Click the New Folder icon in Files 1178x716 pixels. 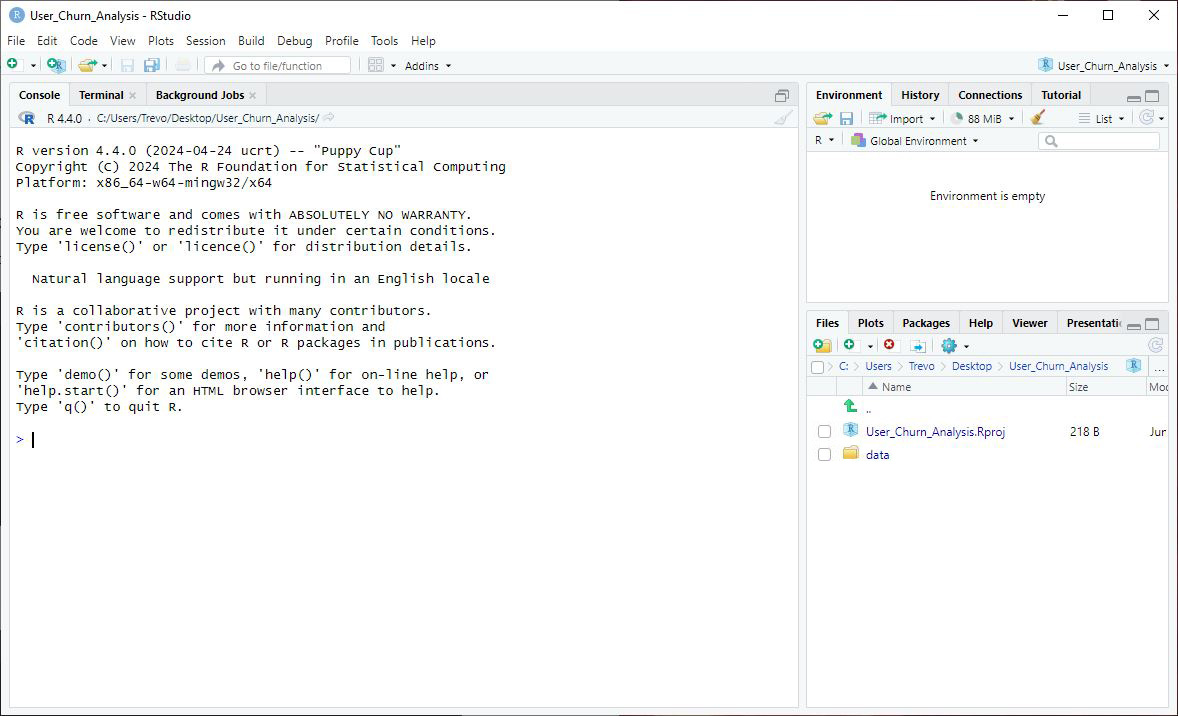pyautogui.click(x=823, y=345)
